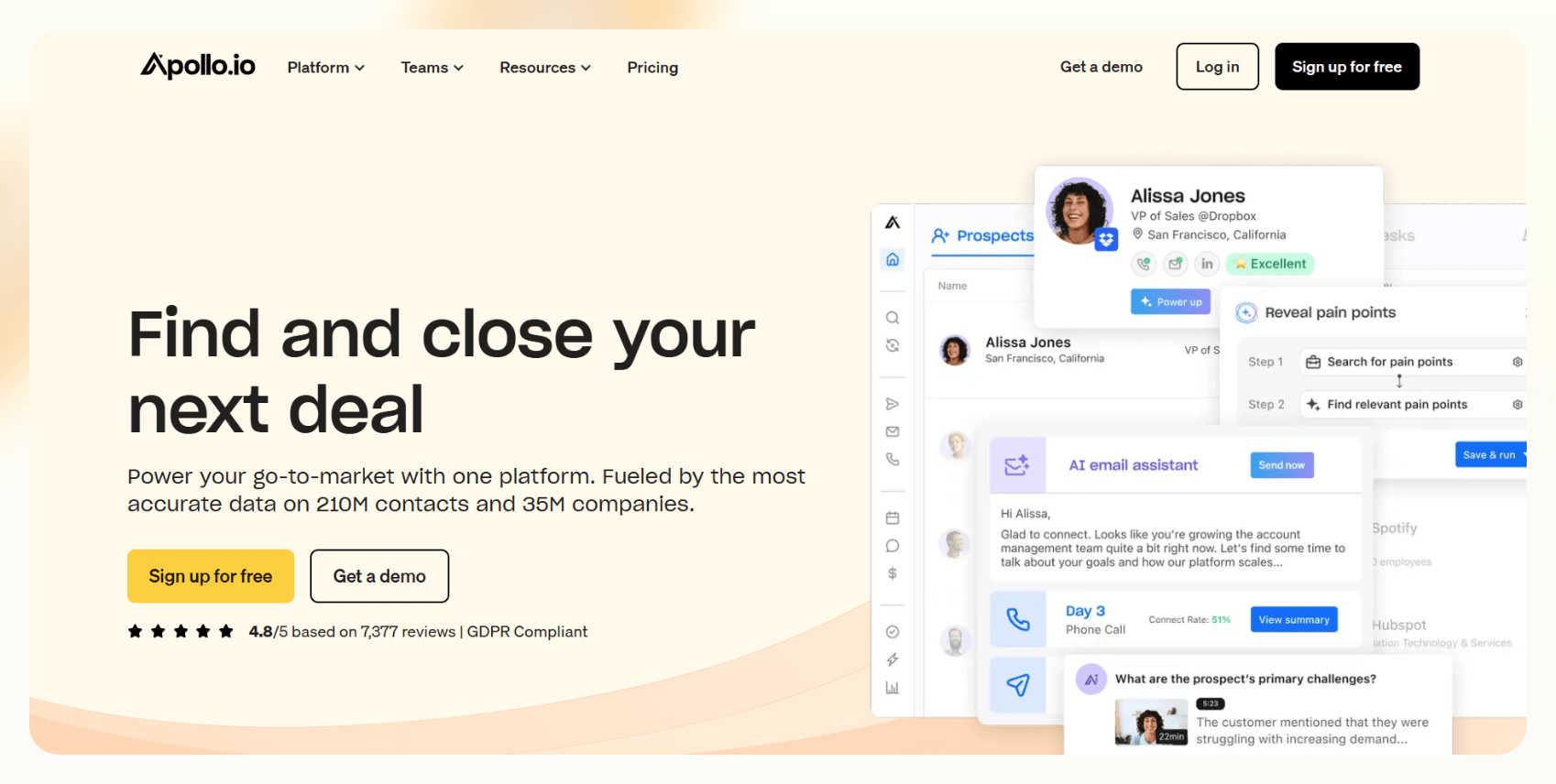Click the 4.8/5 reviews text
Viewport: 1556px width, 784px height.
(352, 632)
